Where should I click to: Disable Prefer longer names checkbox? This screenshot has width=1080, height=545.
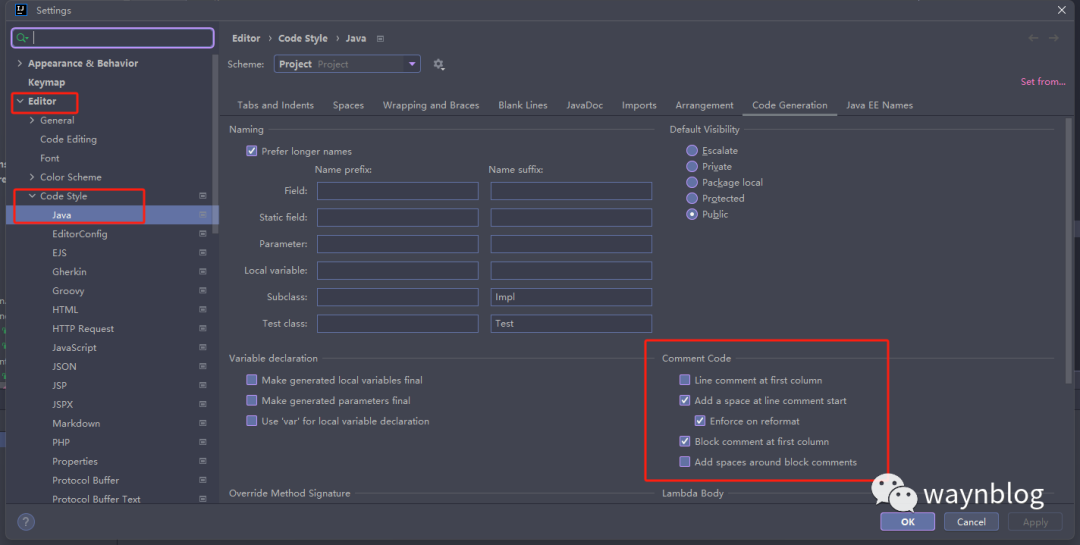251,151
